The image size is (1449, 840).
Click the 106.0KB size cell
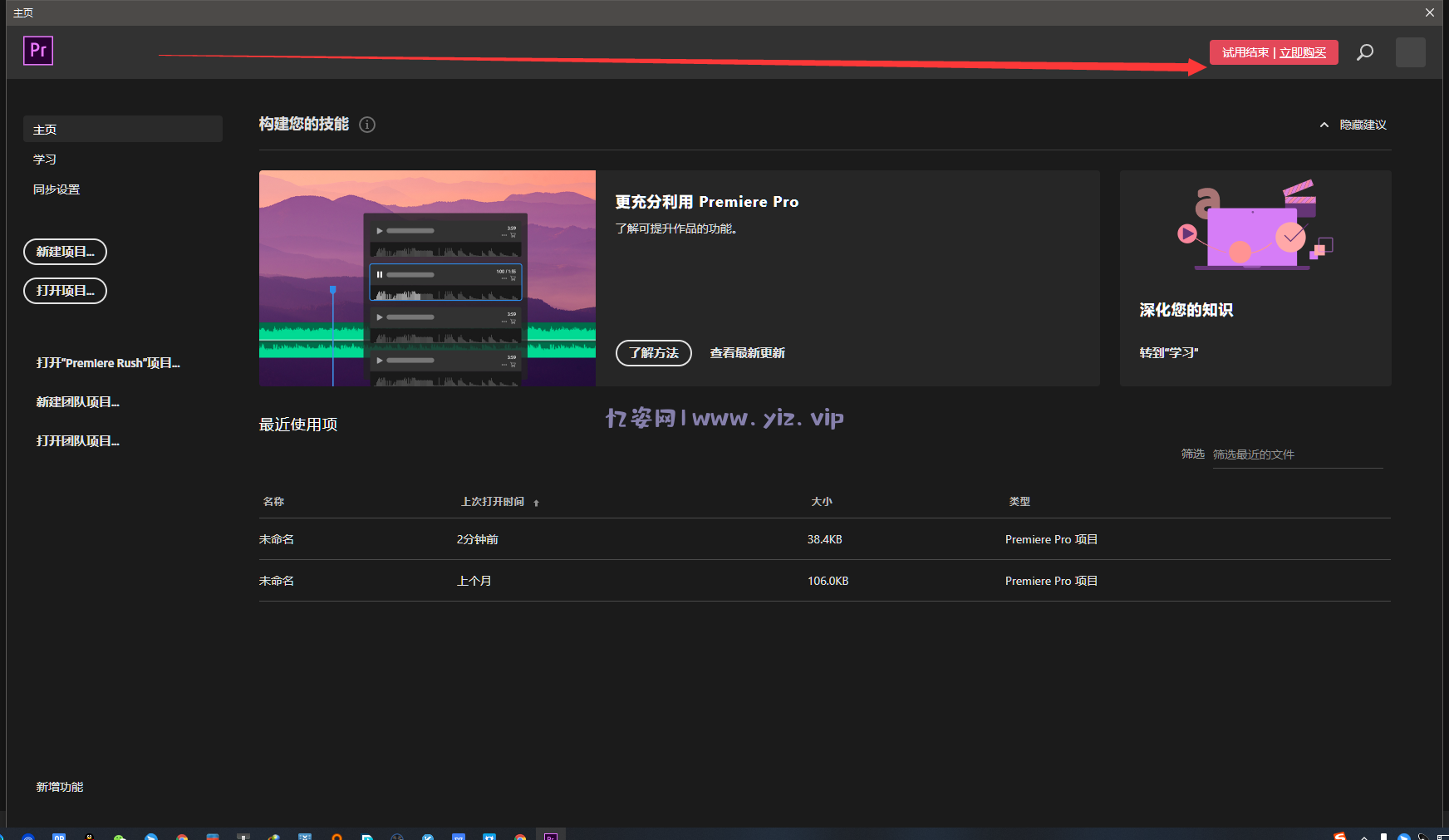[828, 581]
